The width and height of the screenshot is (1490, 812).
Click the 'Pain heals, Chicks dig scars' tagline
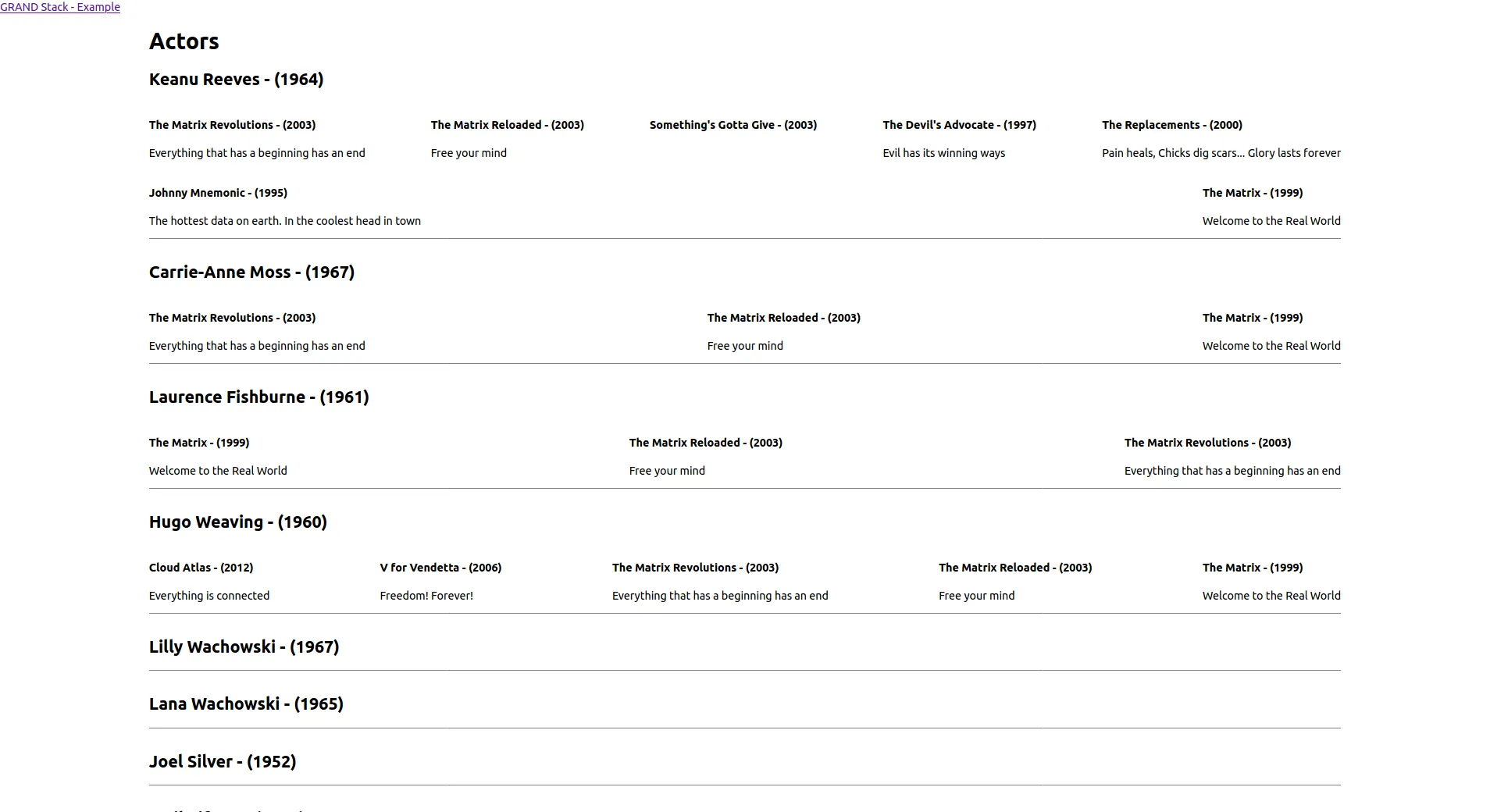tap(1221, 153)
